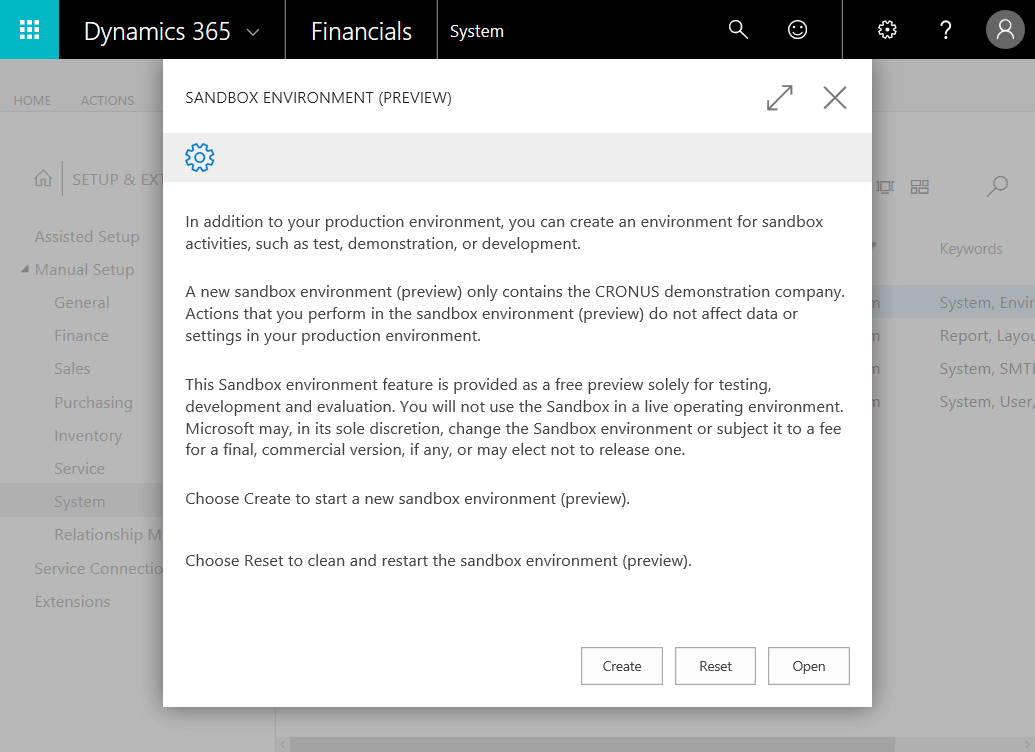Select the HOME tab
The height and width of the screenshot is (752, 1035).
tap(32, 101)
